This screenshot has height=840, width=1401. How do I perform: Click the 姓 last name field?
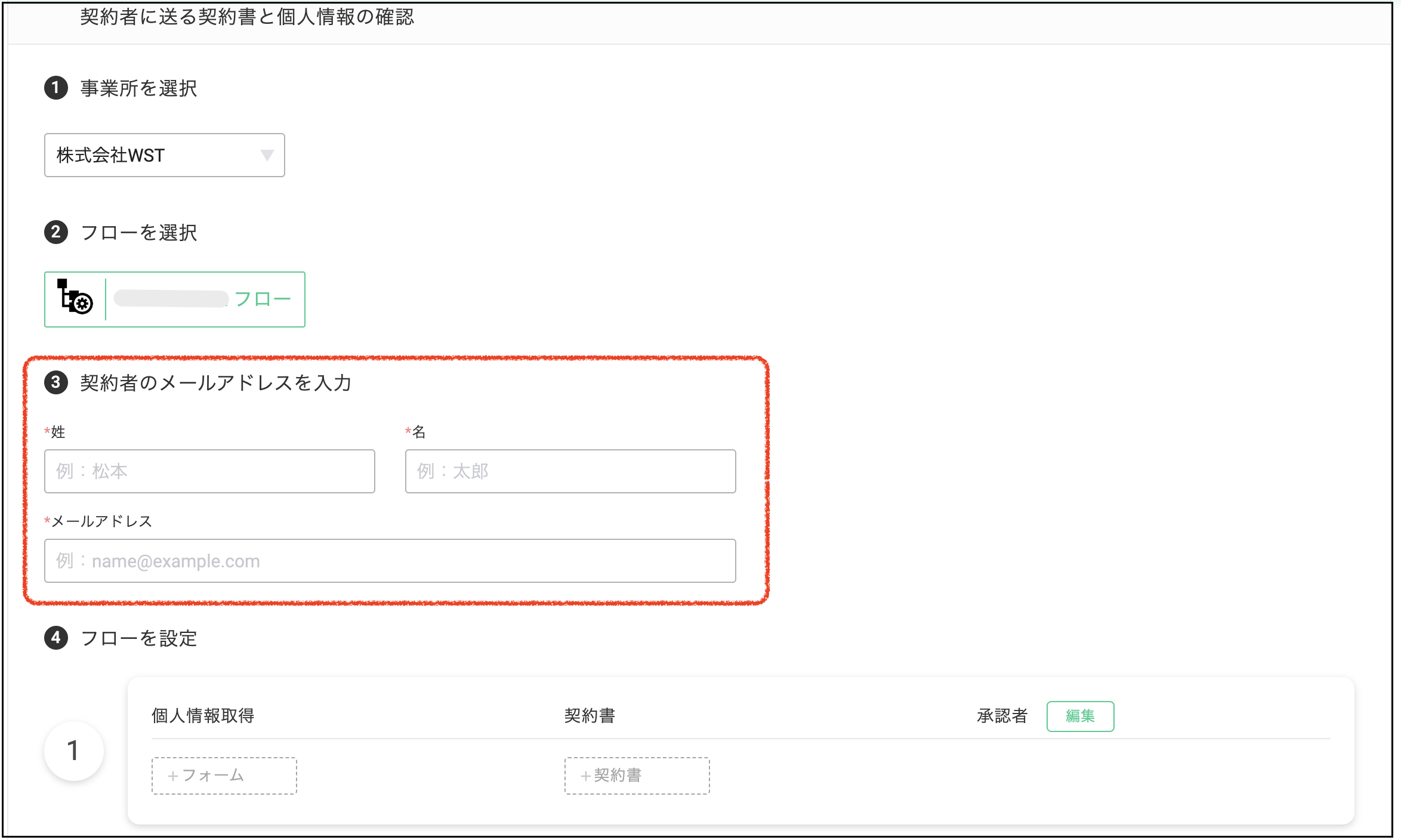coord(209,471)
